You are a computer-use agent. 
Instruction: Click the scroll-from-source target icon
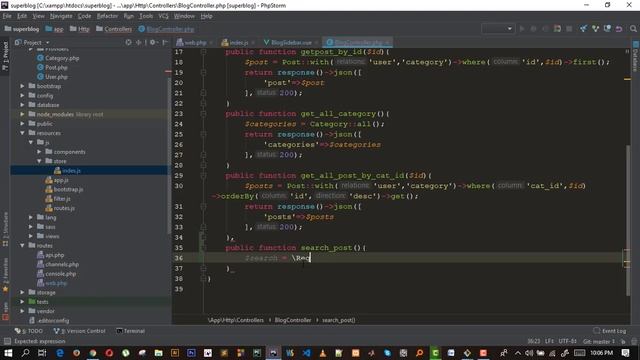click(128, 42)
